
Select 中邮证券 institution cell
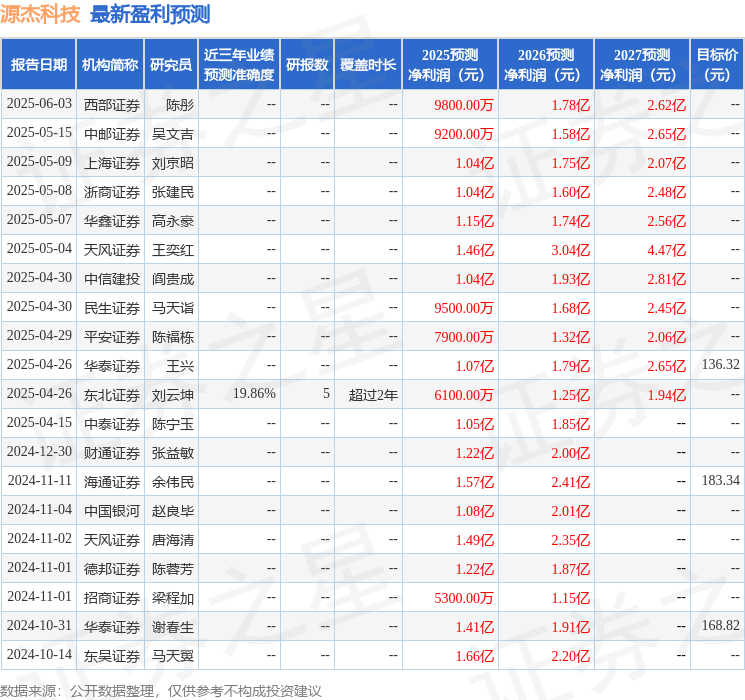pos(110,133)
